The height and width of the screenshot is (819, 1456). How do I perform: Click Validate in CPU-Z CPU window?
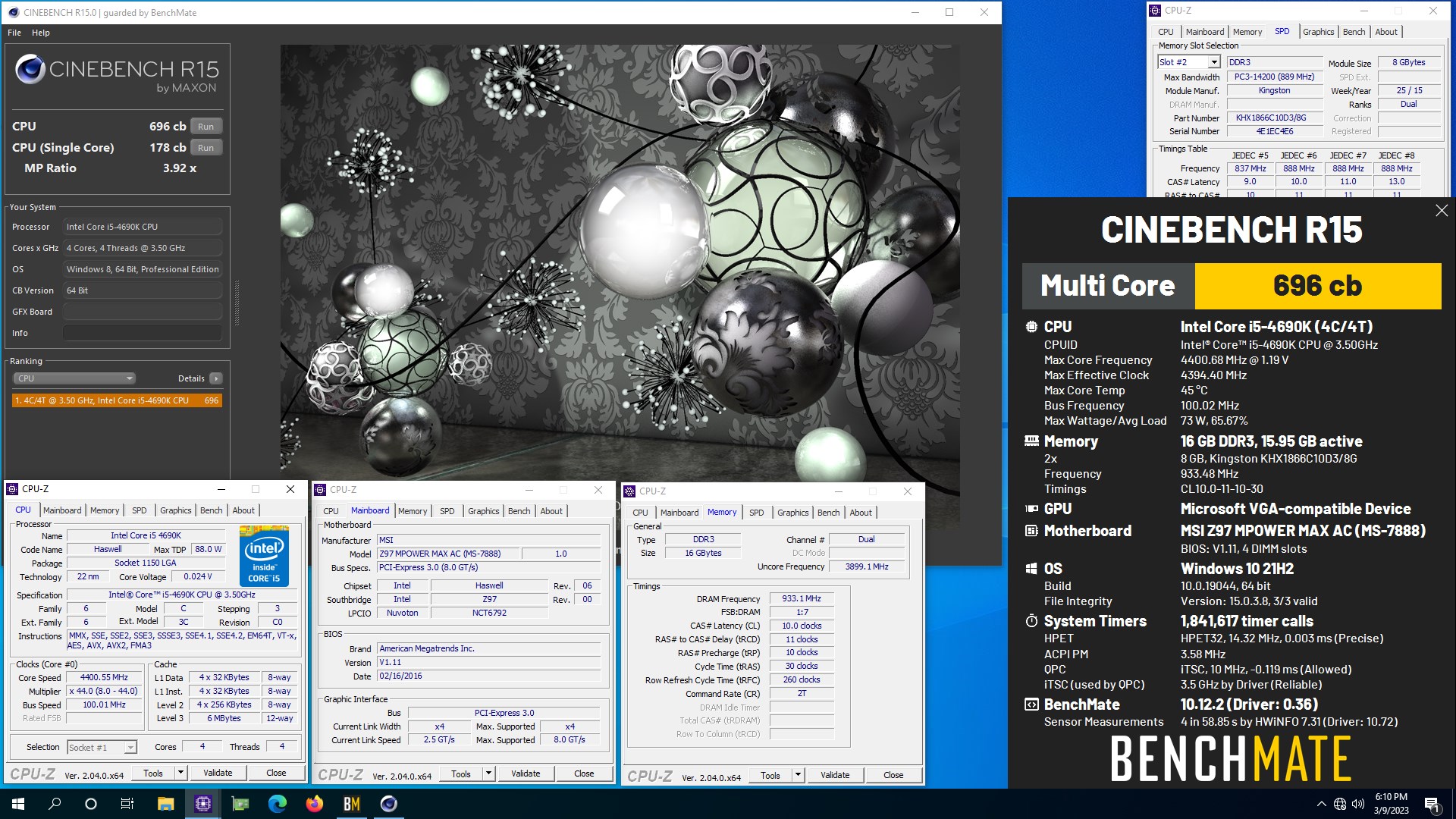218,773
